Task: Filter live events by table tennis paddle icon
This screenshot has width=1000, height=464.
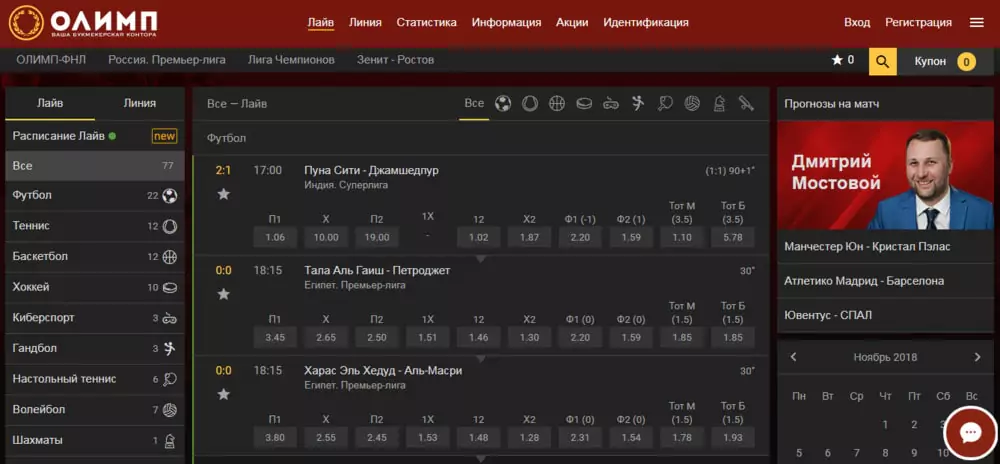Action: pyautogui.click(x=665, y=103)
